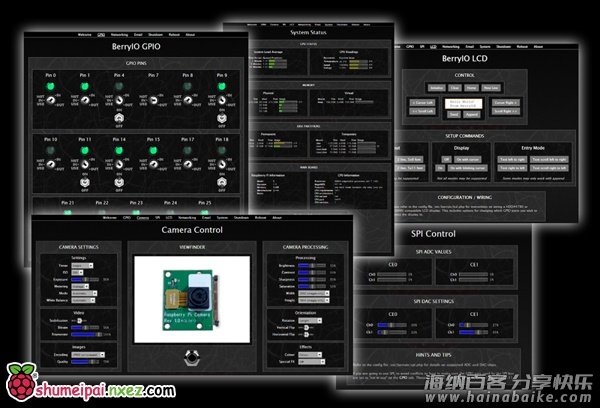Turn the Pin 7 mode rotary knob
600x408 pixels.
point(153,100)
